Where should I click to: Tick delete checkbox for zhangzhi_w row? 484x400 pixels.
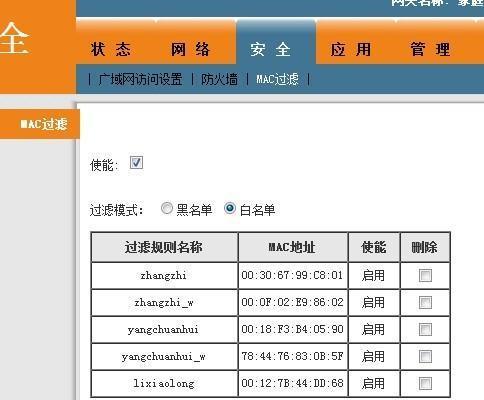pyautogui.click(x=425, y=302)
